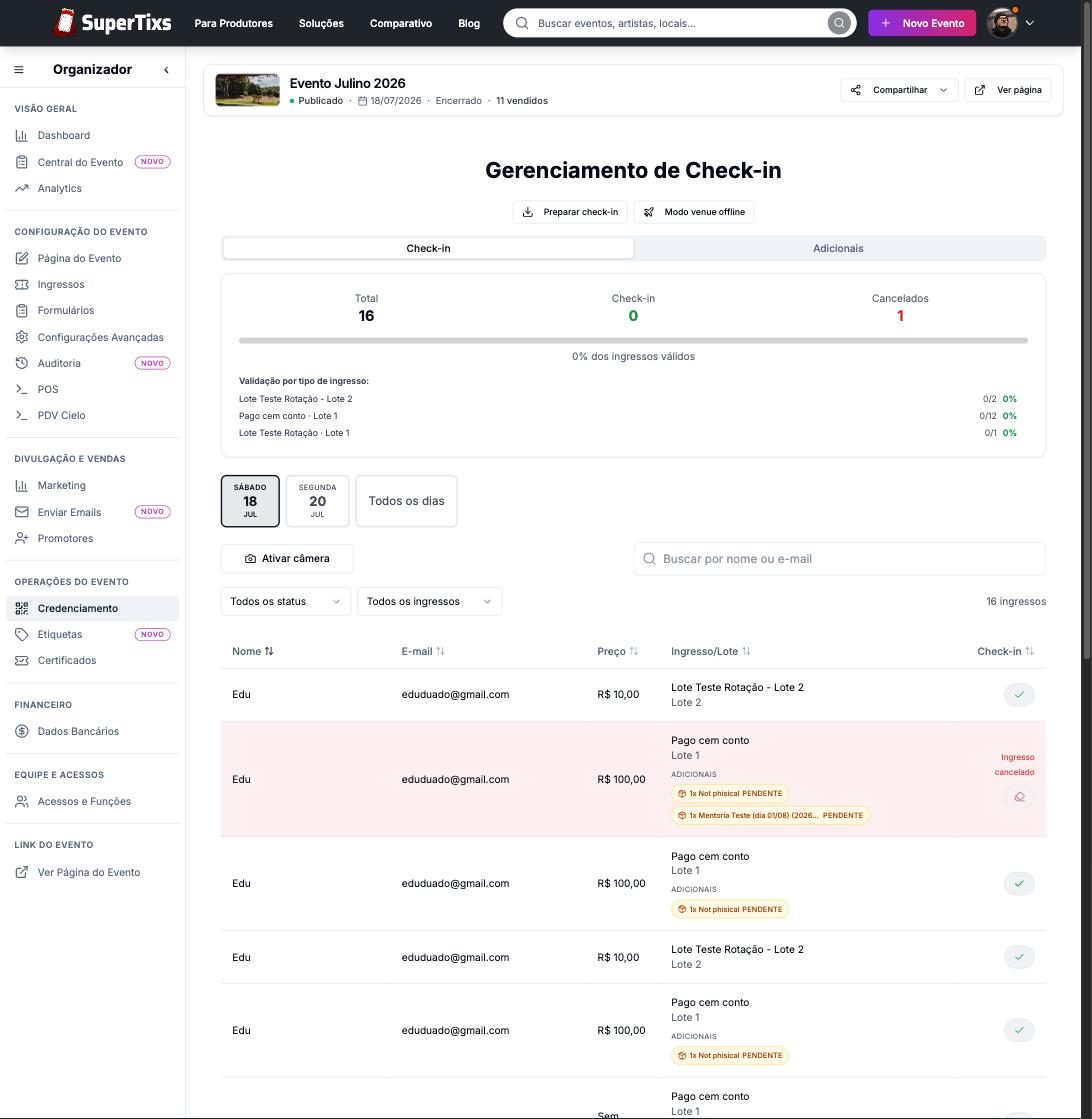The width and height of the screenshot is (1092, 1119).
Task: Toggle check-in for the third Edu row
Action: coord(1018,883)
